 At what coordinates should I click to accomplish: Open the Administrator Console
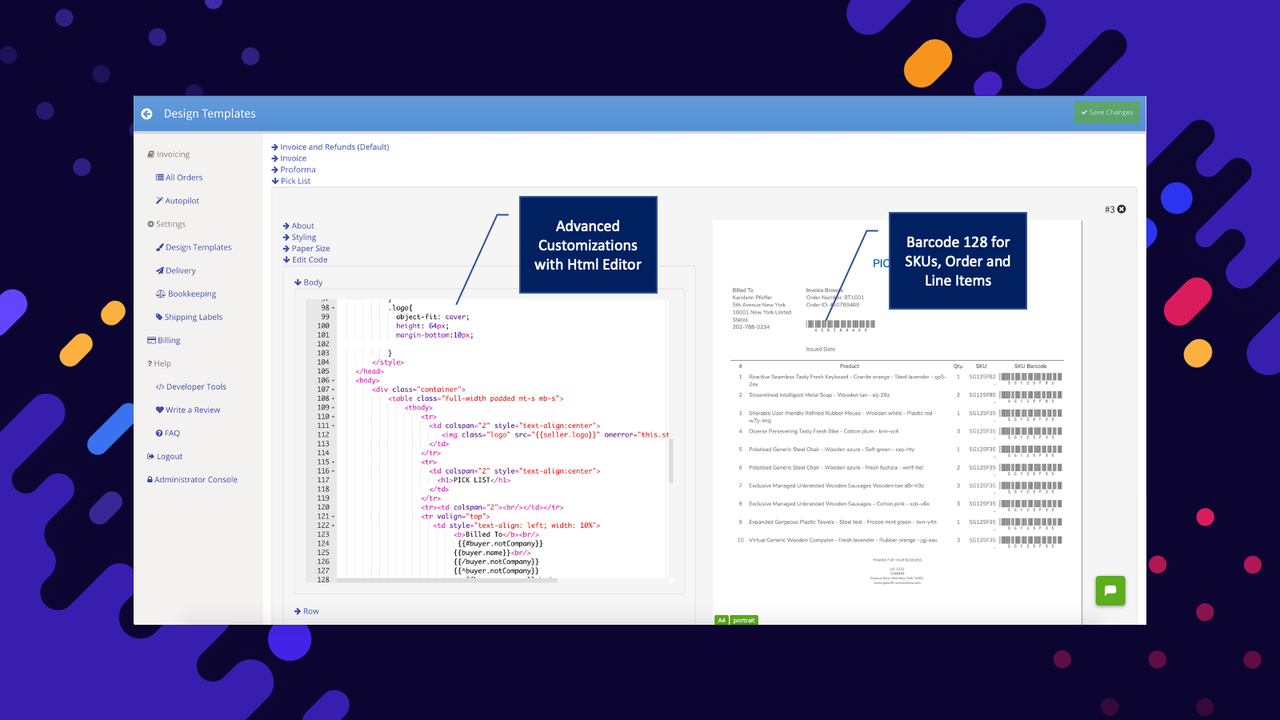pos(192,479)
